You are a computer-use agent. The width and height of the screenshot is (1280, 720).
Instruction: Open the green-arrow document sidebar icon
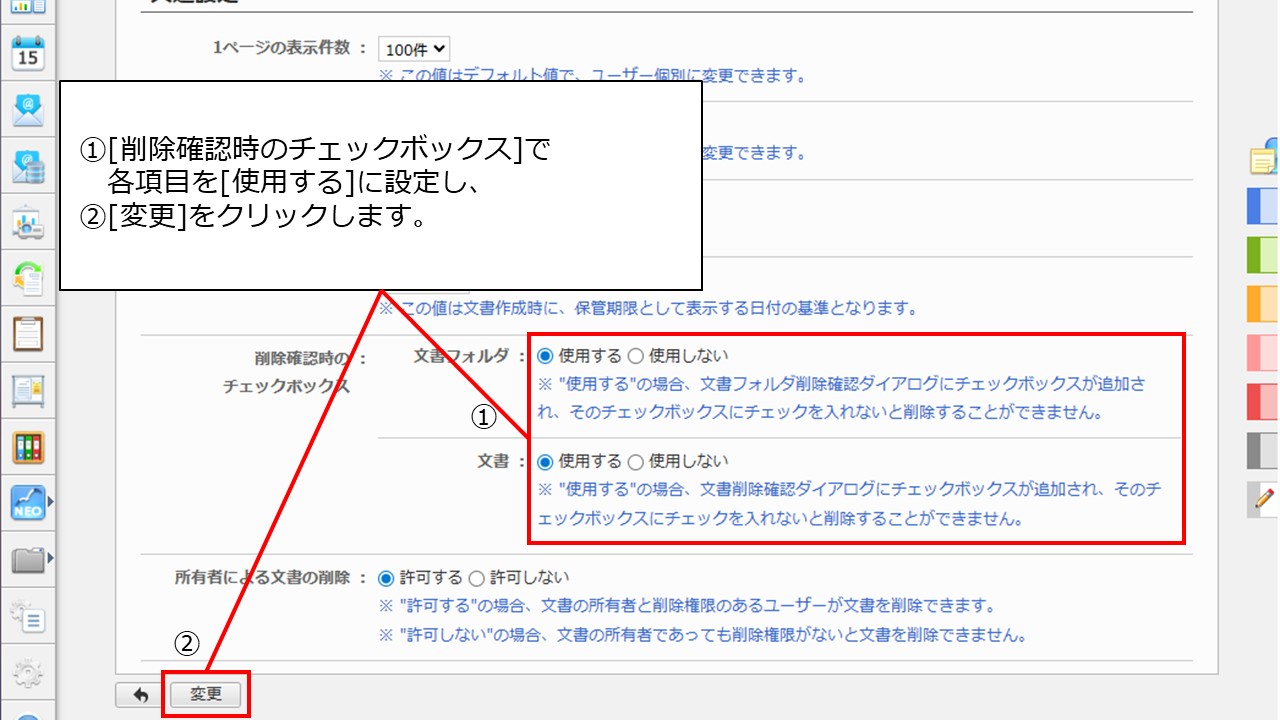point(28,278)
